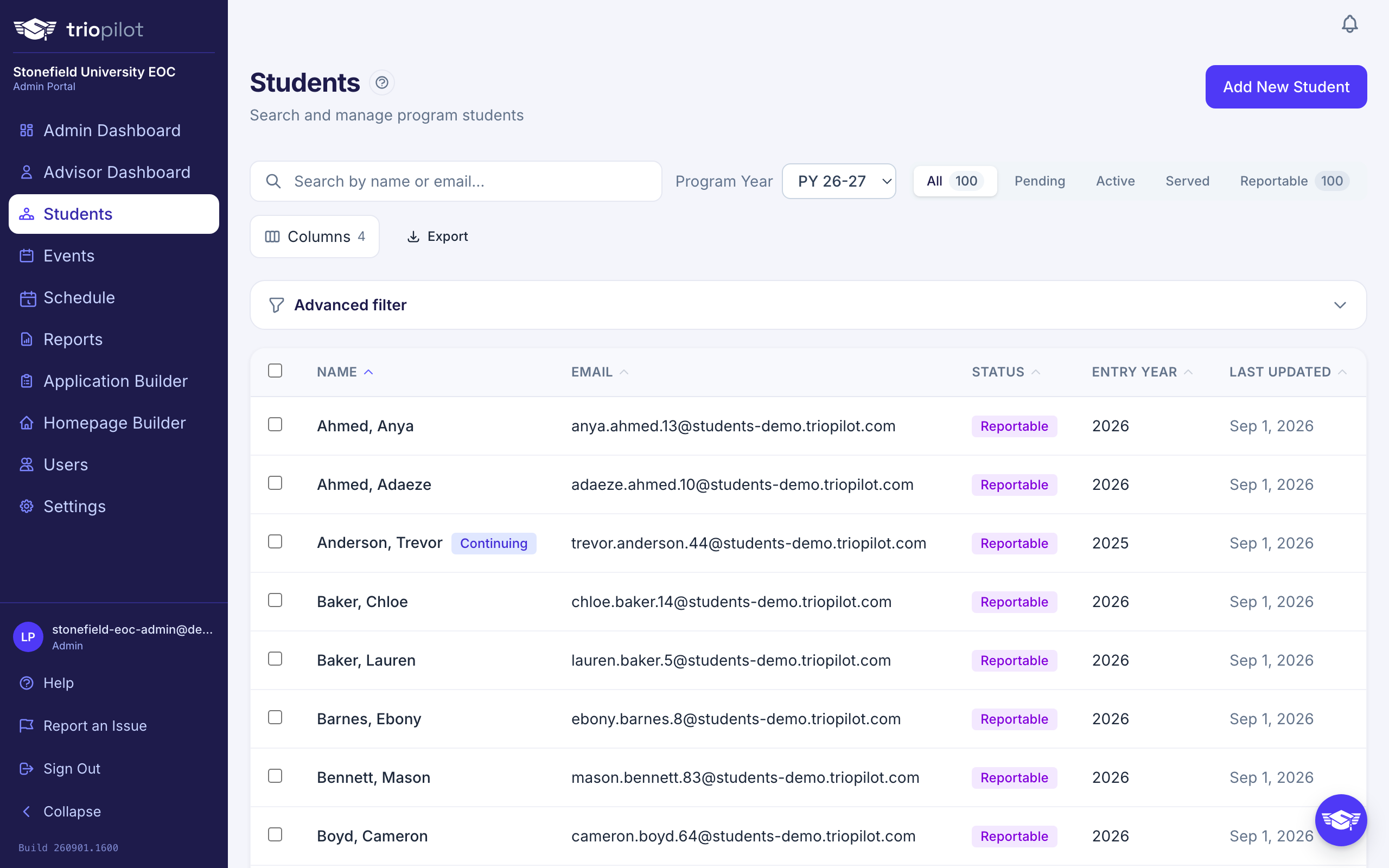
Task: Click the Export button label
Action: click(448, 237)
